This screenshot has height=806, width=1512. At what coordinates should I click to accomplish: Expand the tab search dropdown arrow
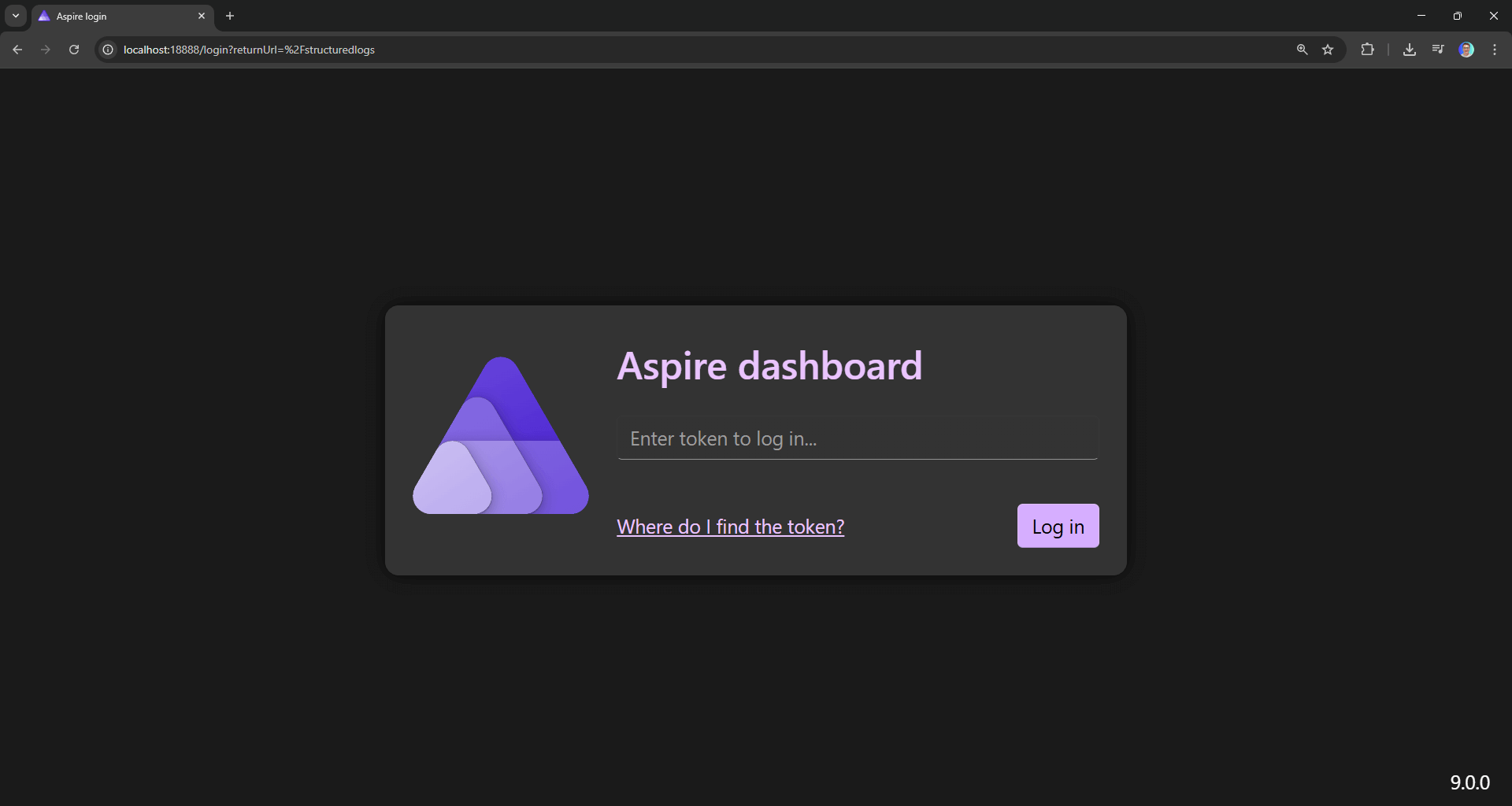pyautogui.click(x=16, y=16)
